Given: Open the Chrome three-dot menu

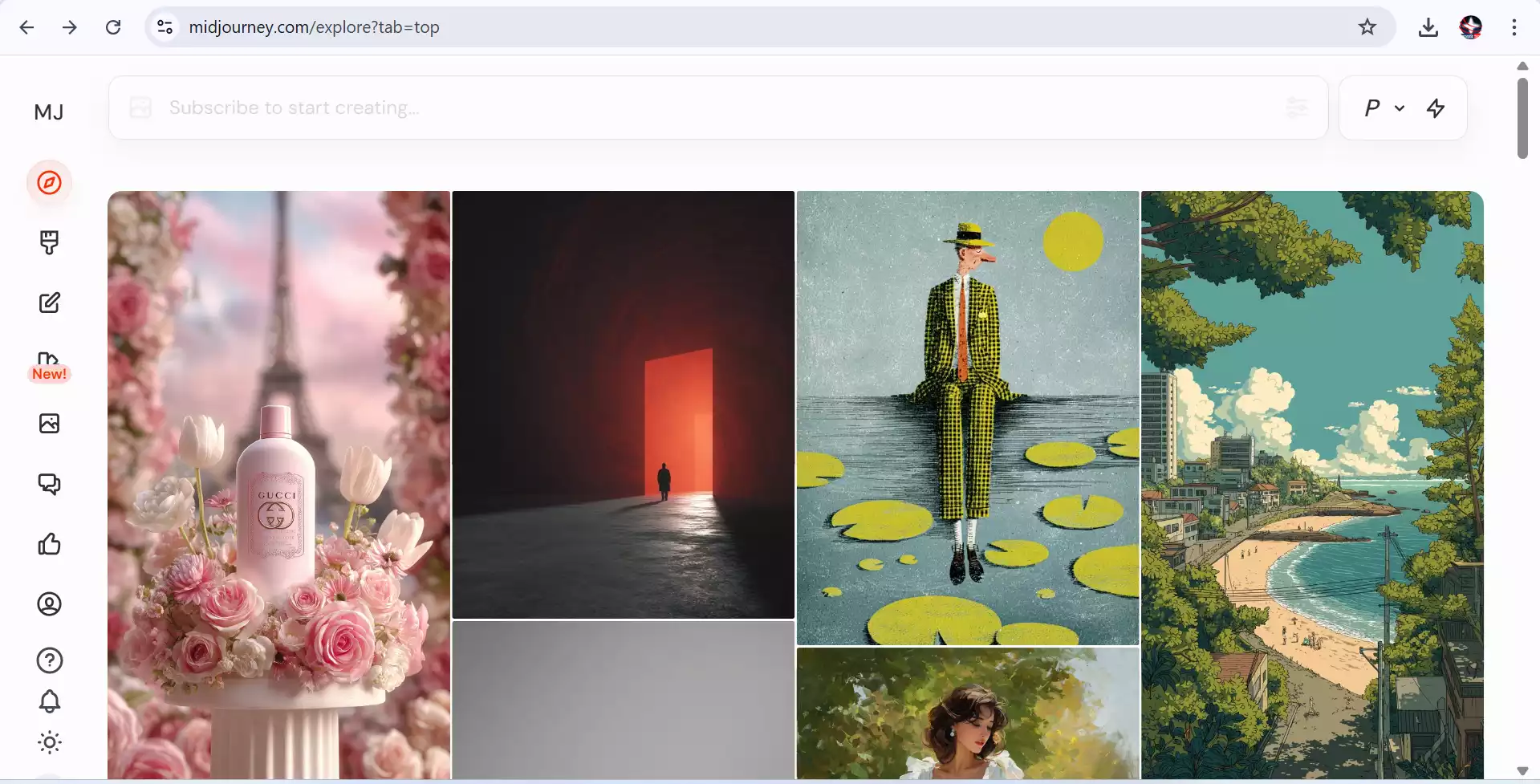Looking at the screenshot, I should (1514, 27).
